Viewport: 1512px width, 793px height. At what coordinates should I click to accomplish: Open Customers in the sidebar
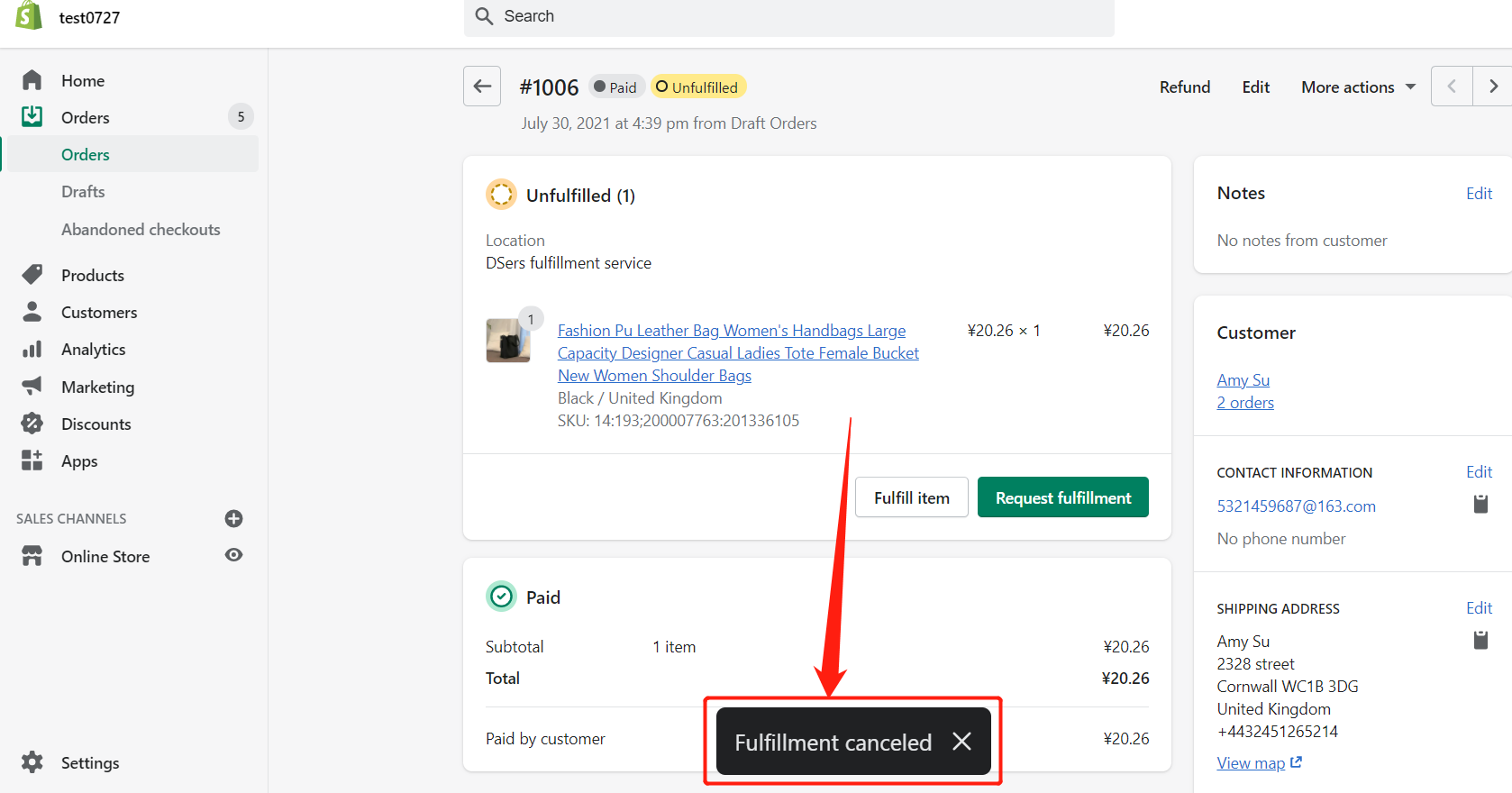pyautogui.click(x=99, y=313)
